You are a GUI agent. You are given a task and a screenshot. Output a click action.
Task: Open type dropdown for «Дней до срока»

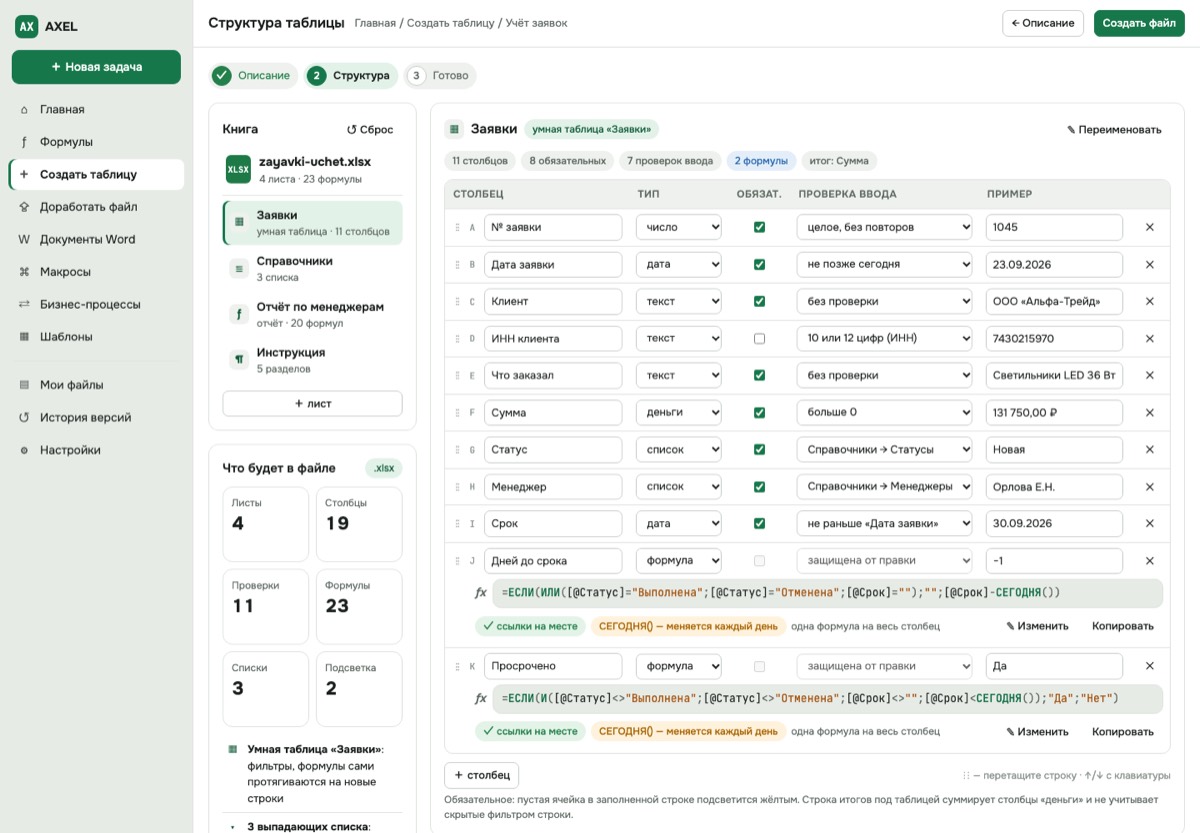pos(679,561)
